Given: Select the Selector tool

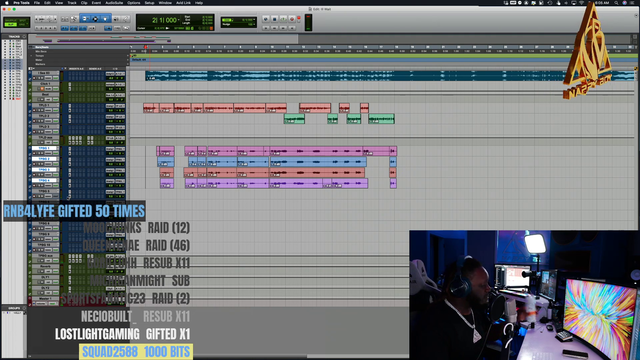Looking at the screenshot, I should click(95, 19).
